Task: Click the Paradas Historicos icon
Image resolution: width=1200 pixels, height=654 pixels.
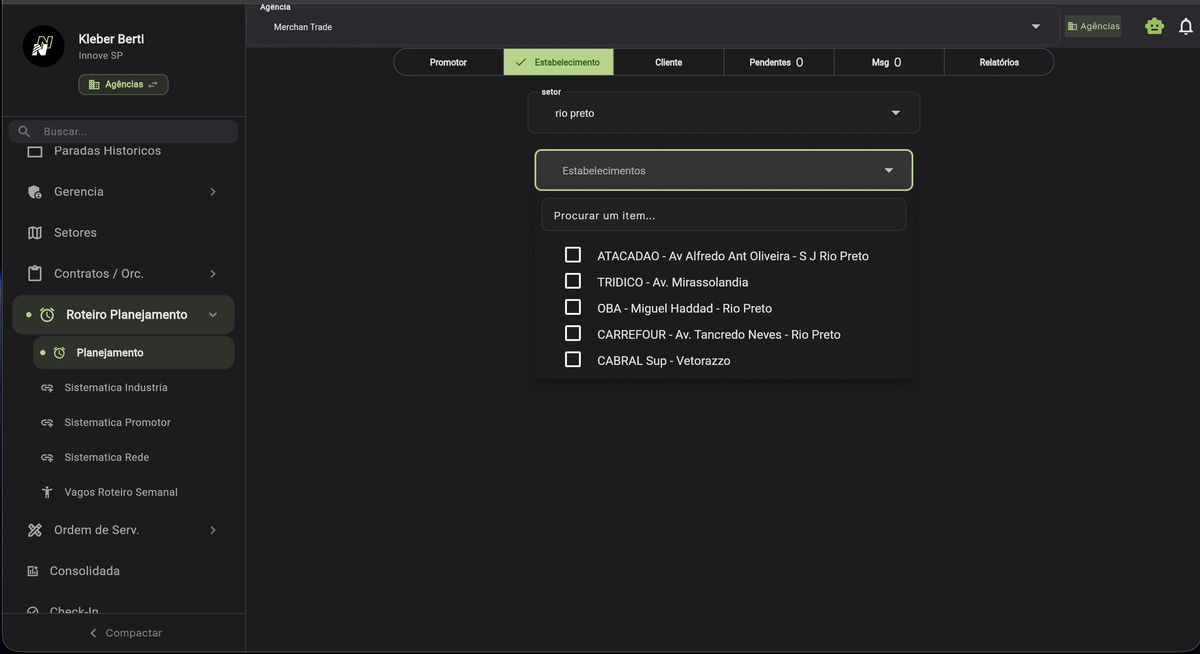Action: [33, 150]
